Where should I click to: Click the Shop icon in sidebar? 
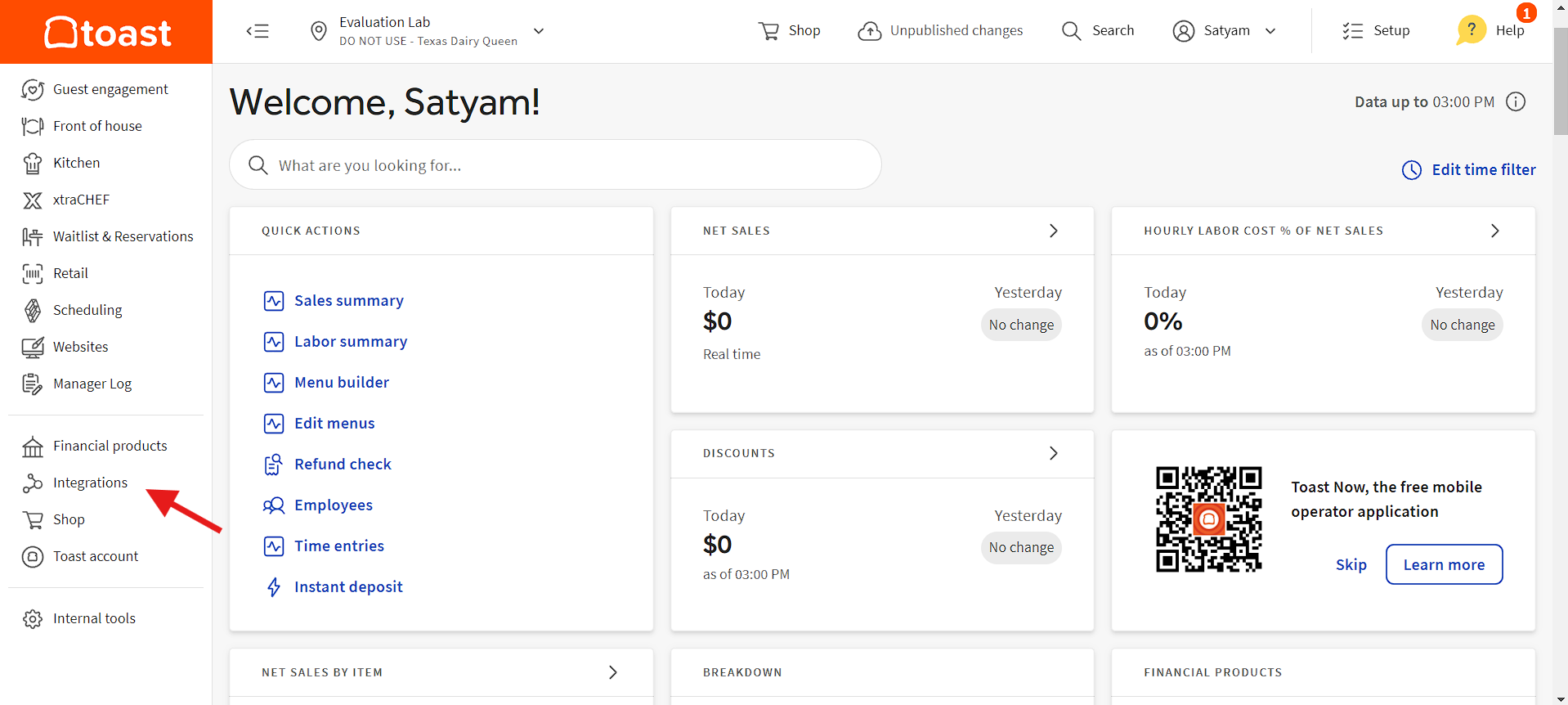33,519
